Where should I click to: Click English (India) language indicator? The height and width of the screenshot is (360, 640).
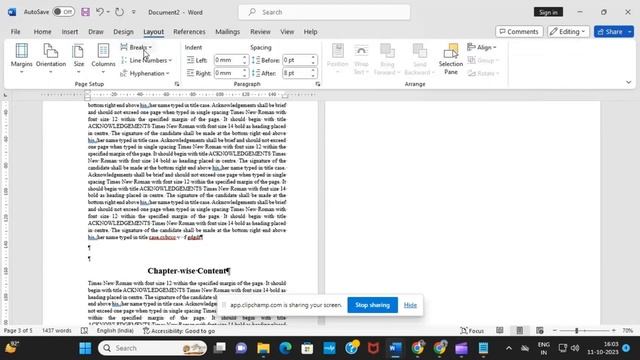point(115,331)
